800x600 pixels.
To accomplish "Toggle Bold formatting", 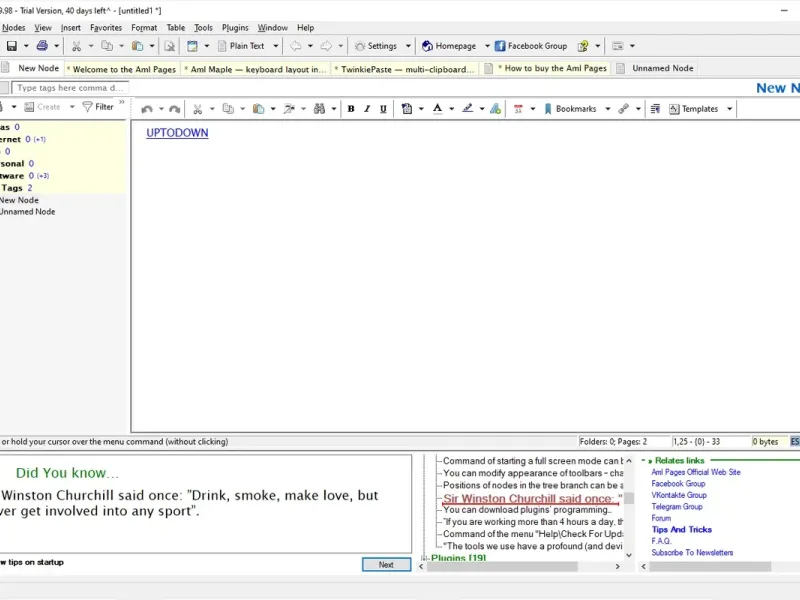I will click(351, 109).
